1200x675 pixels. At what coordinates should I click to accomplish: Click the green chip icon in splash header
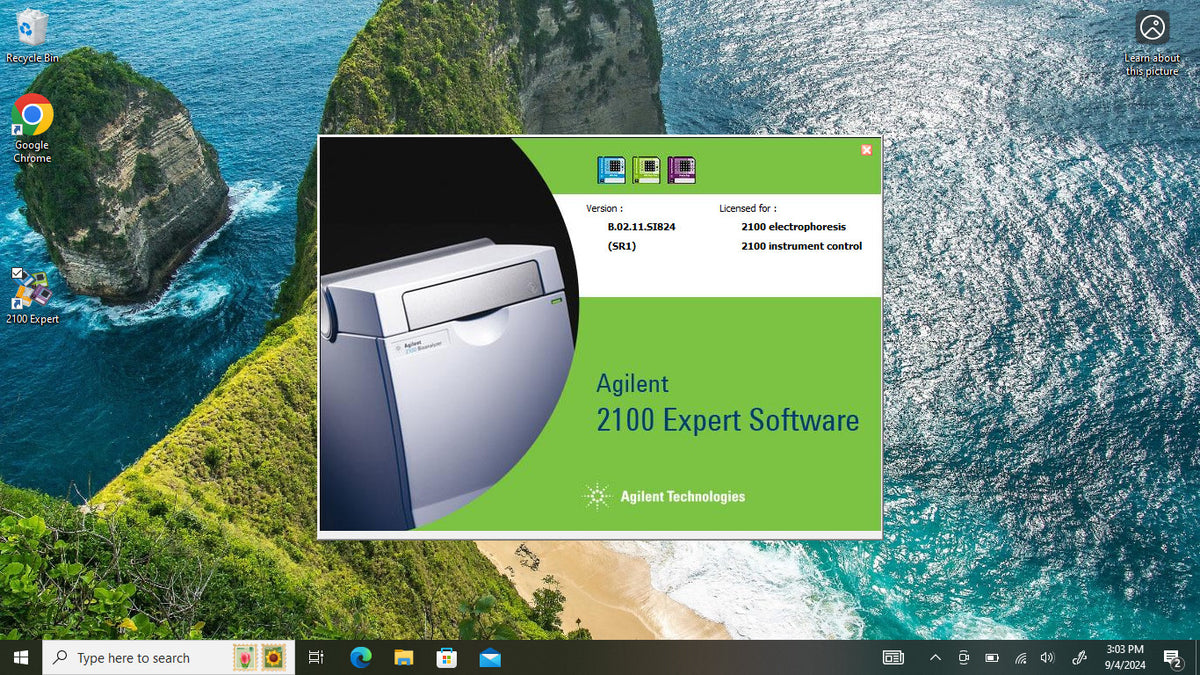pos(646,169)
